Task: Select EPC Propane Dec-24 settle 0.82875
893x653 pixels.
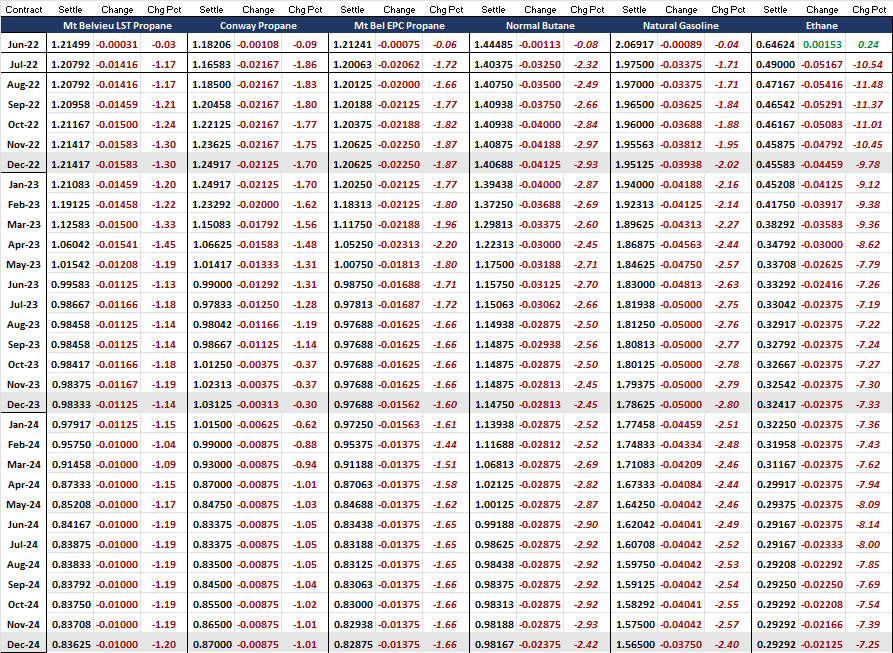Action: [353, 644]
